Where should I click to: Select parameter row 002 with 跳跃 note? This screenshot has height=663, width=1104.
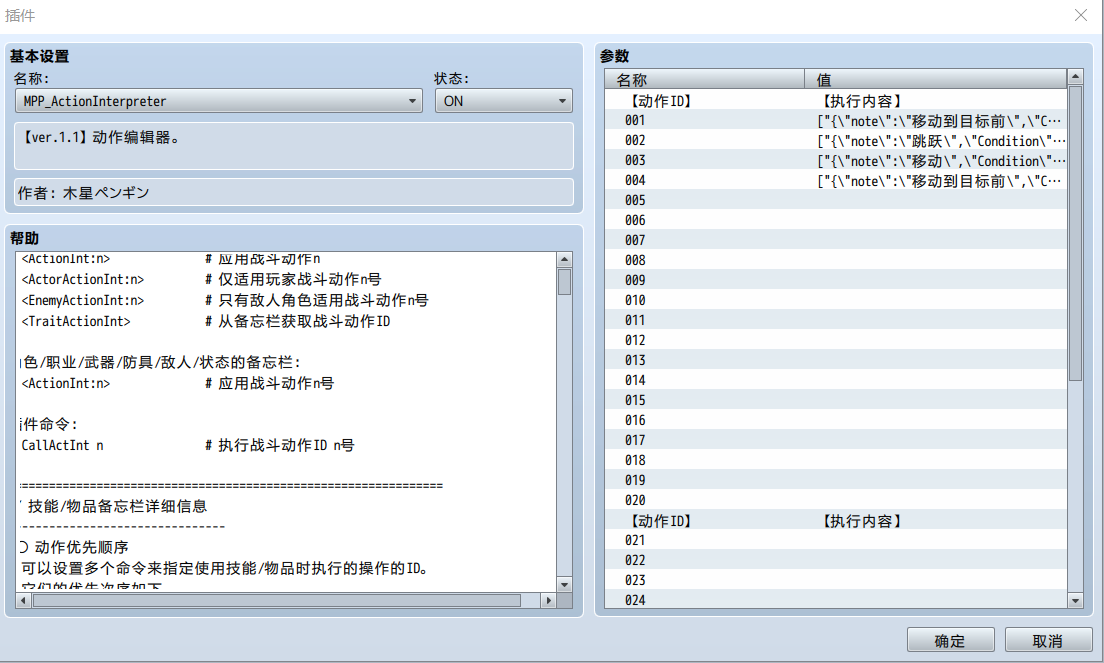(836, 141)
